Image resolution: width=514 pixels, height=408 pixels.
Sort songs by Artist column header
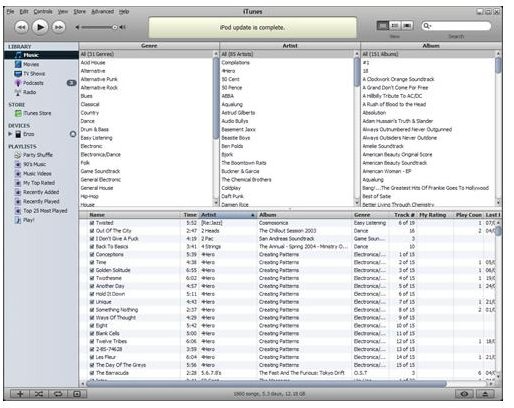228,215
